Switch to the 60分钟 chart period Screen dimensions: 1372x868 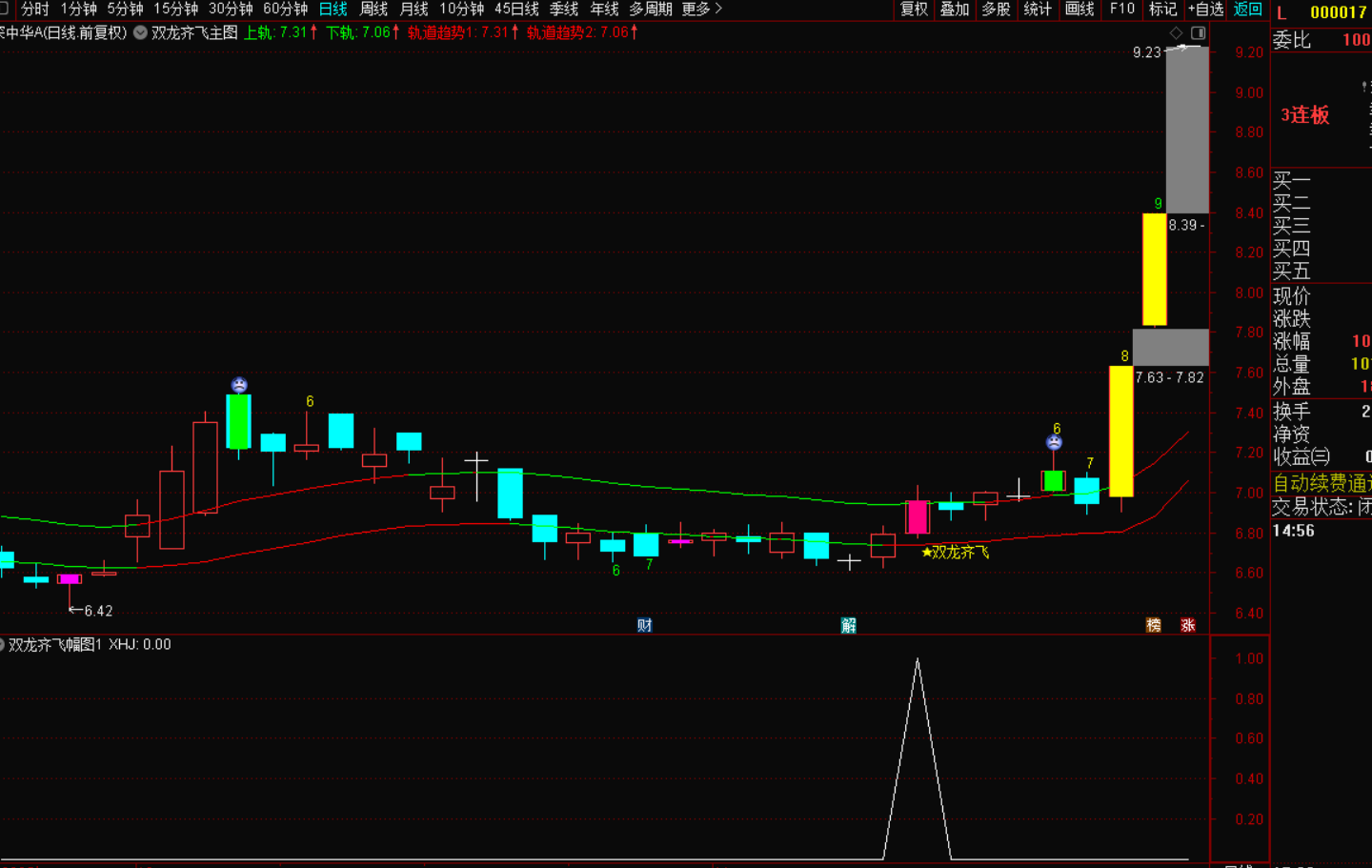click(x=285, y=9)
